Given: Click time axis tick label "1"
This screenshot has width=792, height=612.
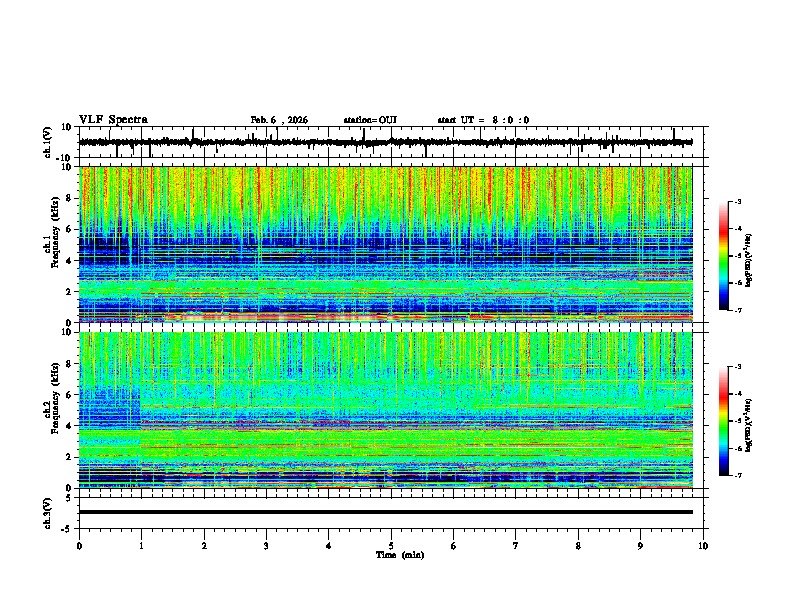Looking at the screenshot, I should pos(141,546).
